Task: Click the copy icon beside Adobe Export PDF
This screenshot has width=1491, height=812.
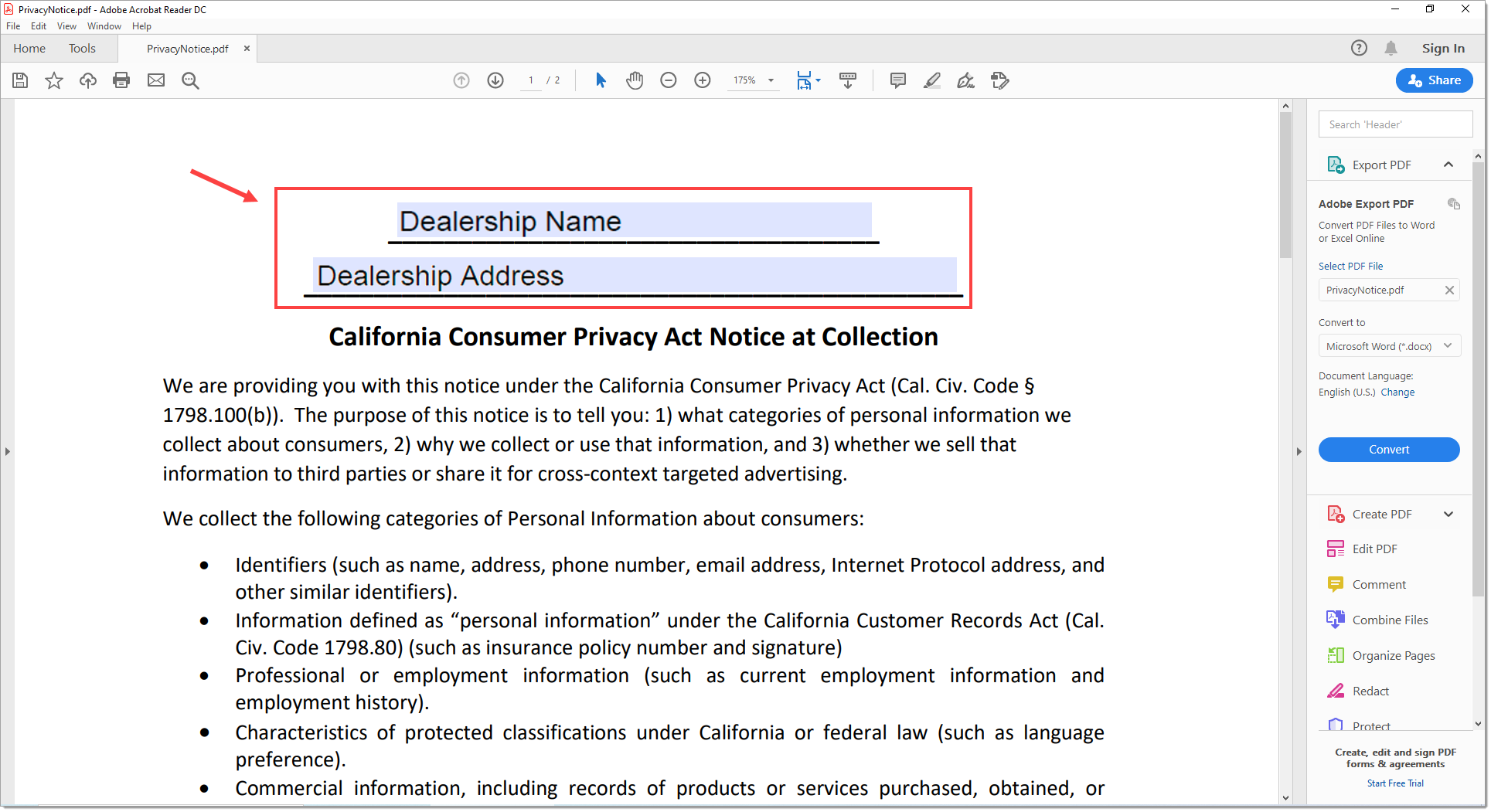Action: click(x=1453, y=204)
